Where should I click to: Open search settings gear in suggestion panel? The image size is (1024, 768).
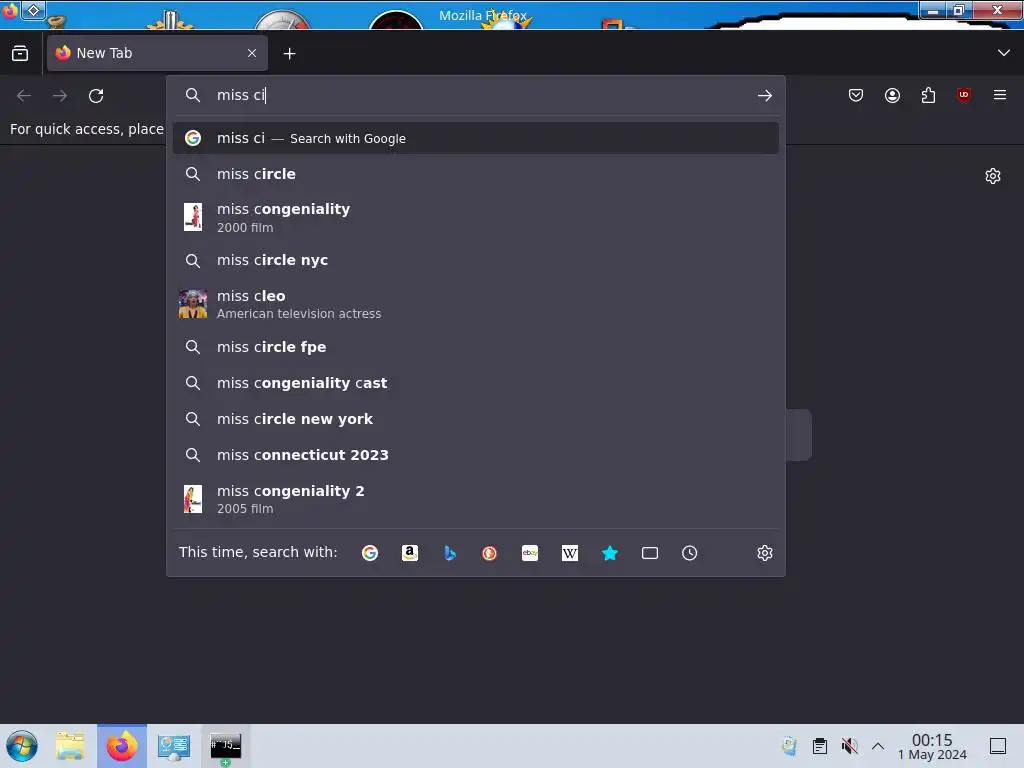[765, 553]
